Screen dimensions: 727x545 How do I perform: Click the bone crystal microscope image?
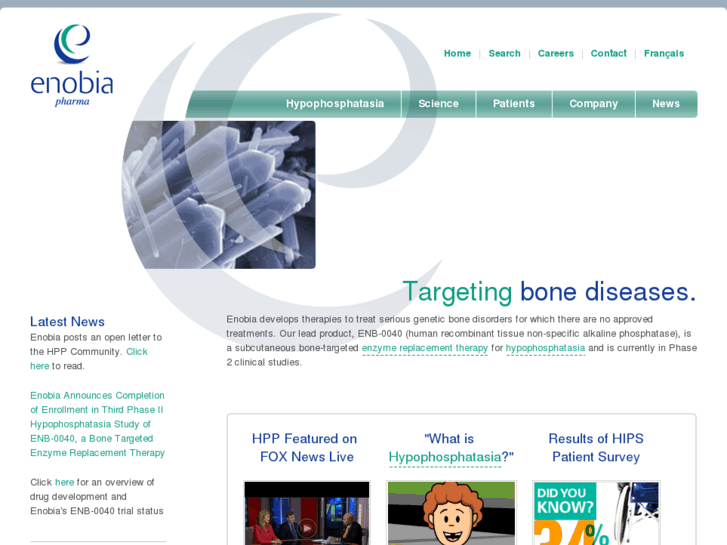tap(219, 195)
